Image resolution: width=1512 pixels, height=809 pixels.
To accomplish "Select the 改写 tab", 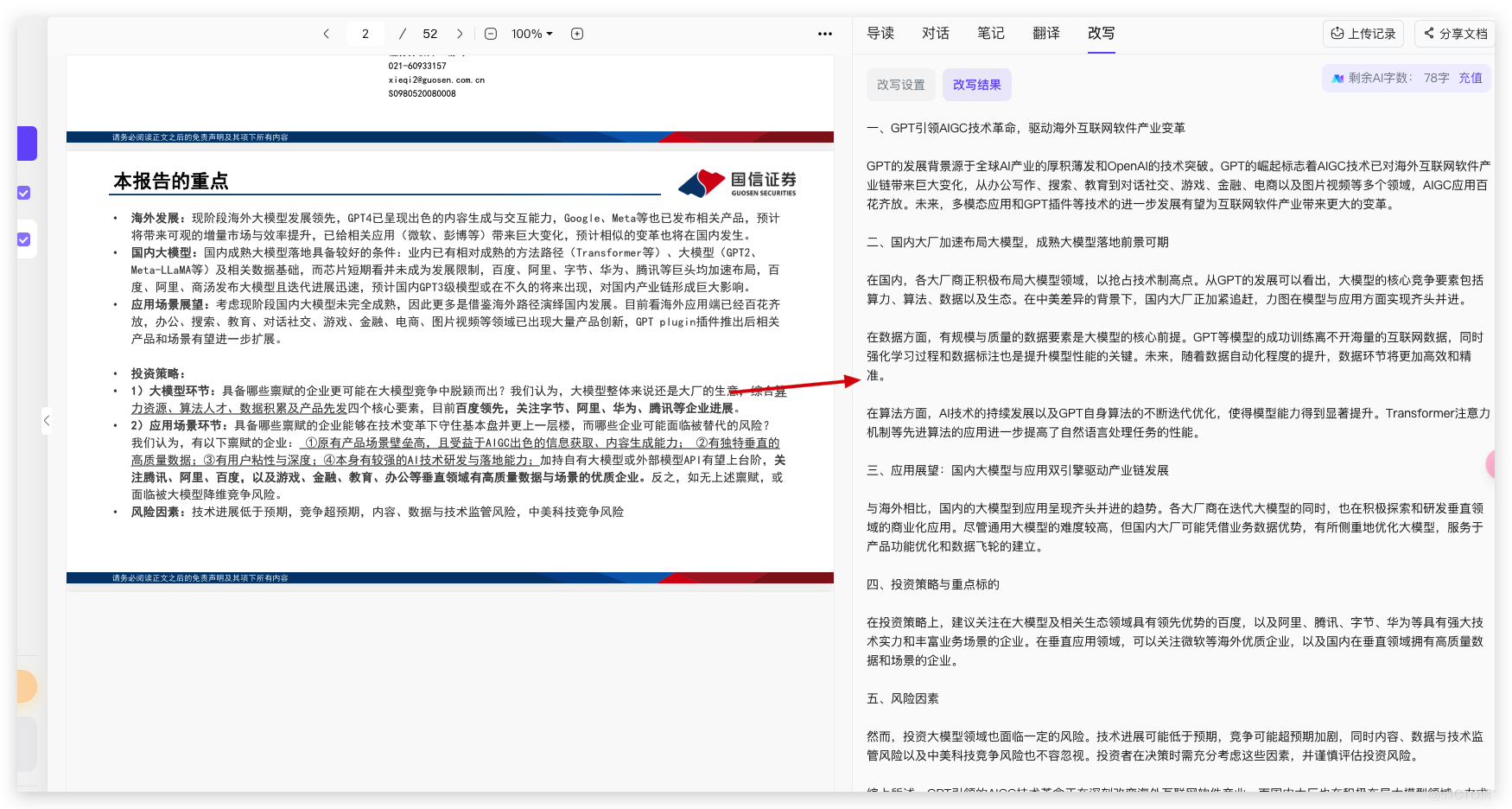I will 1102,33.
